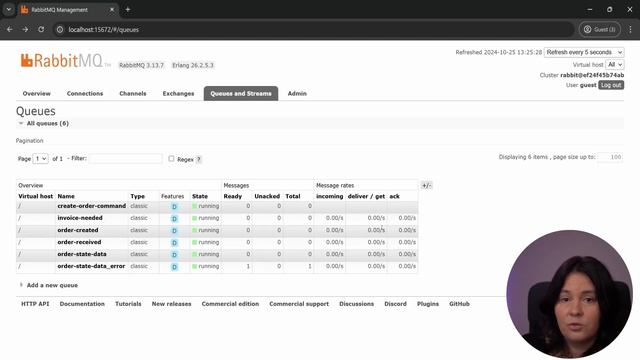Open the tab search dropdown arrow

coord(9,9)
